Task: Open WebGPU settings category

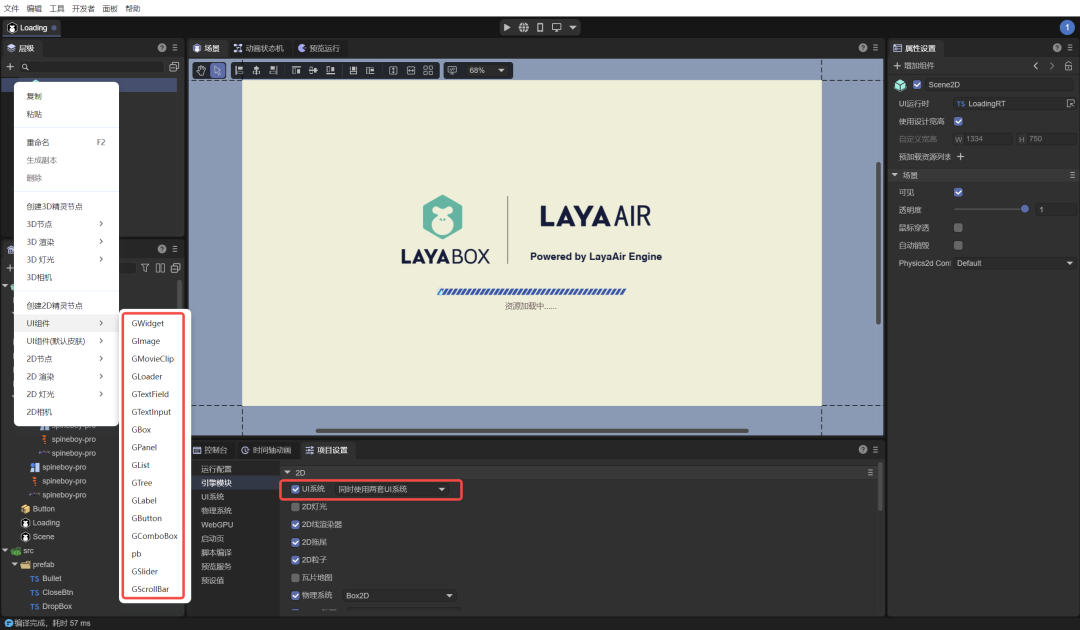Action: pos(217,525)
